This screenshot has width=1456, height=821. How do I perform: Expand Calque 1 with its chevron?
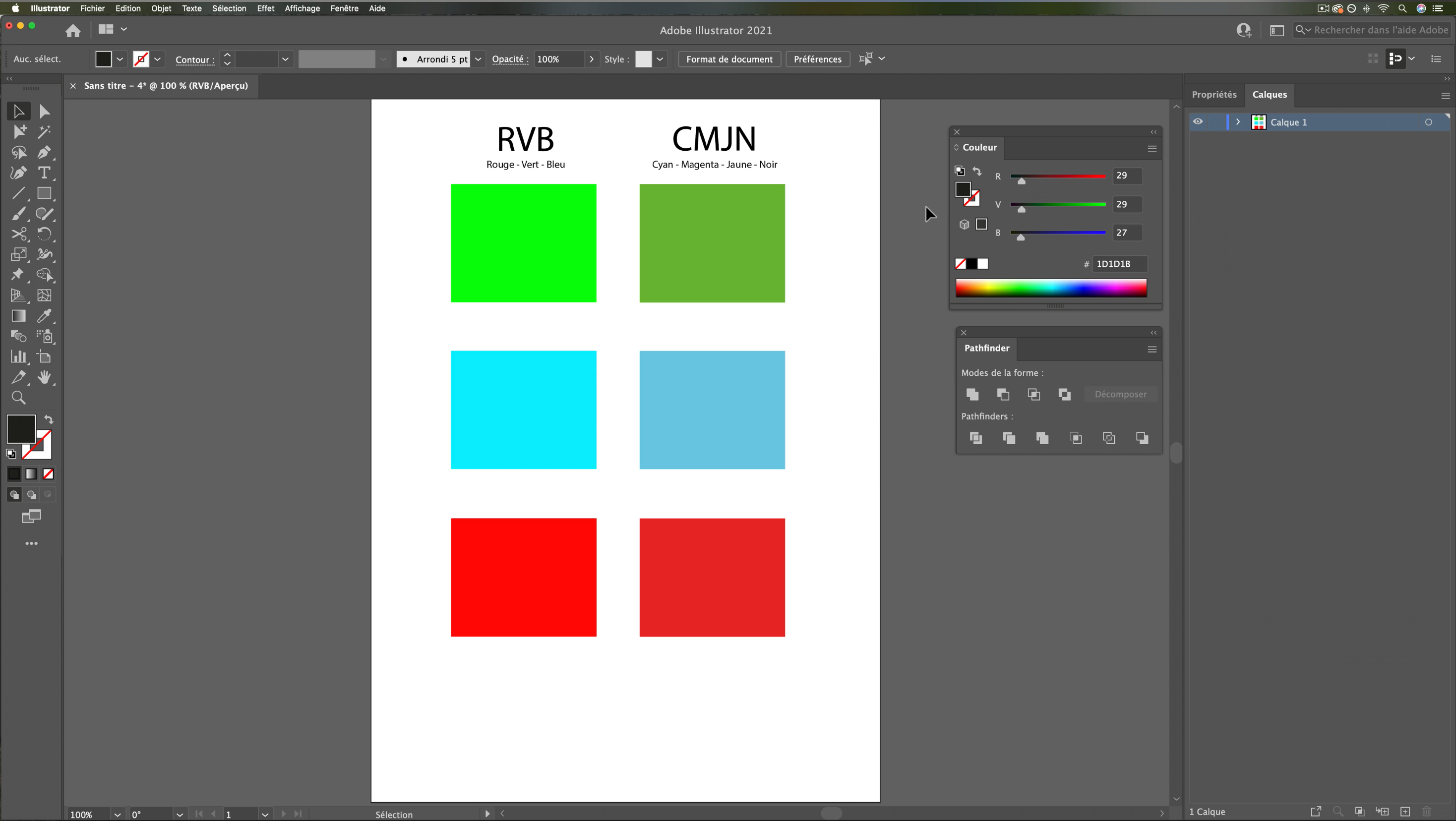pos(1237,122)
